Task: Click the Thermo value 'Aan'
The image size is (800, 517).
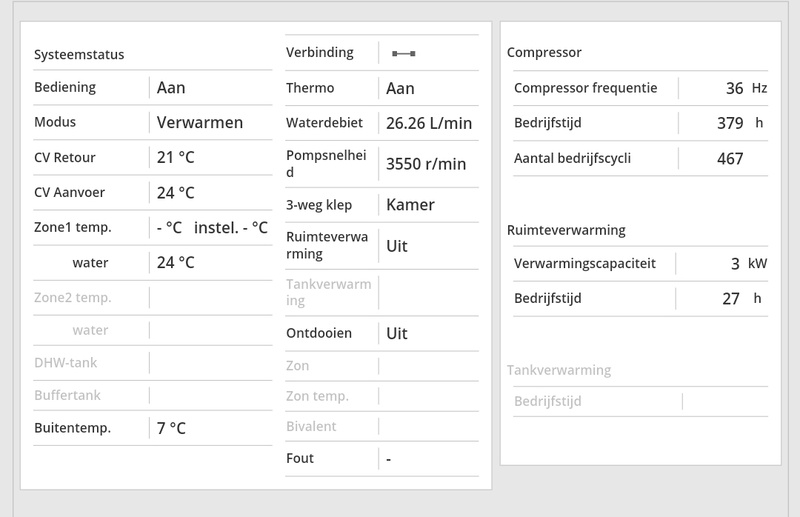Action: [400, 88]
